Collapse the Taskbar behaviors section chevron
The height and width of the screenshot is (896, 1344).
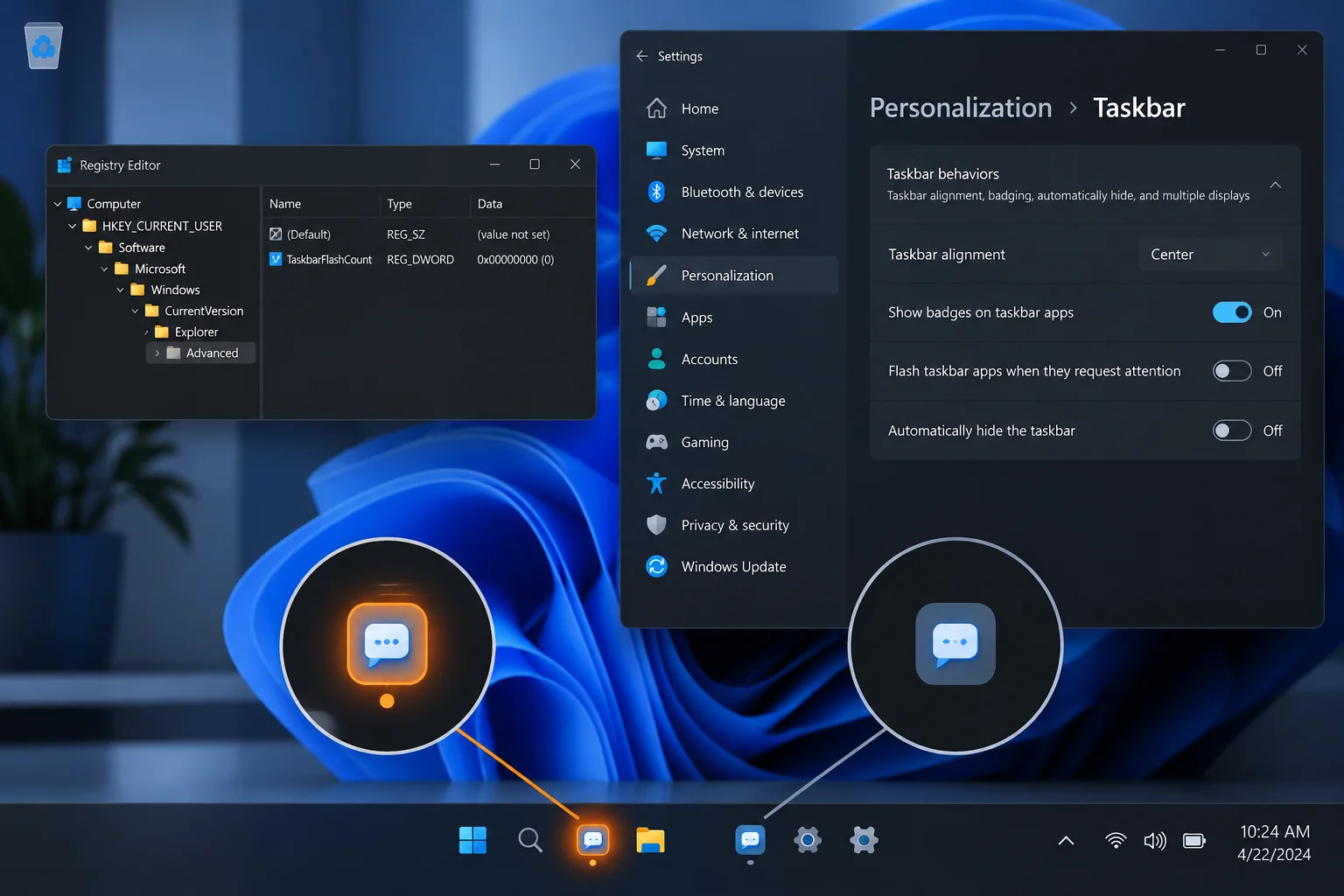pyautogui.click(x=1276, y=185)
